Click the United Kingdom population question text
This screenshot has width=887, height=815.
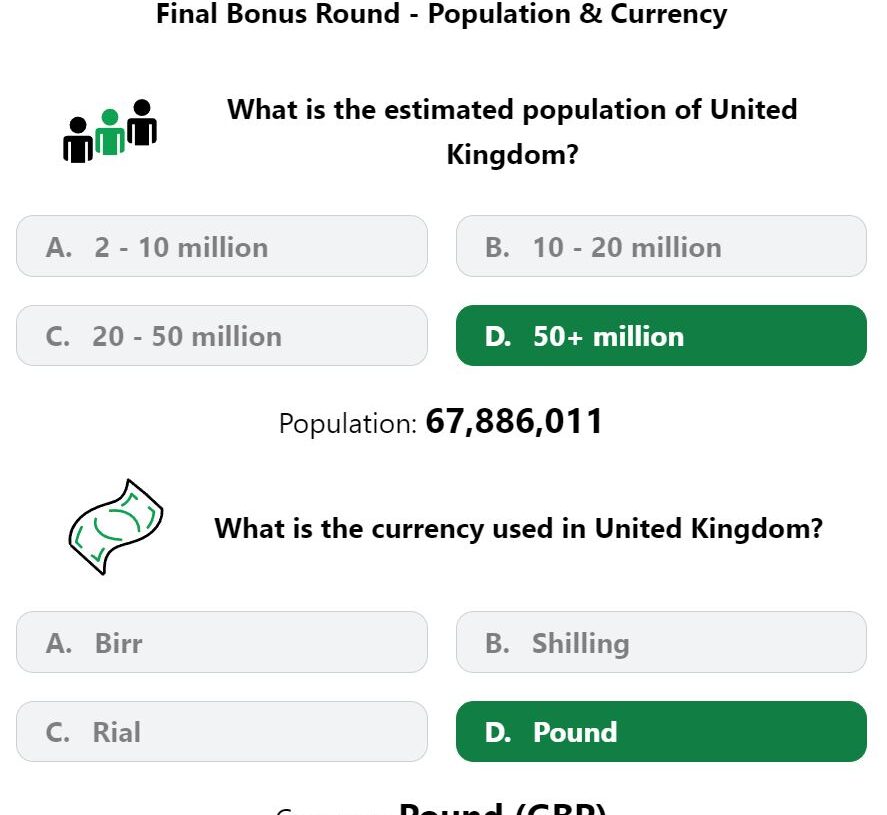513,132
